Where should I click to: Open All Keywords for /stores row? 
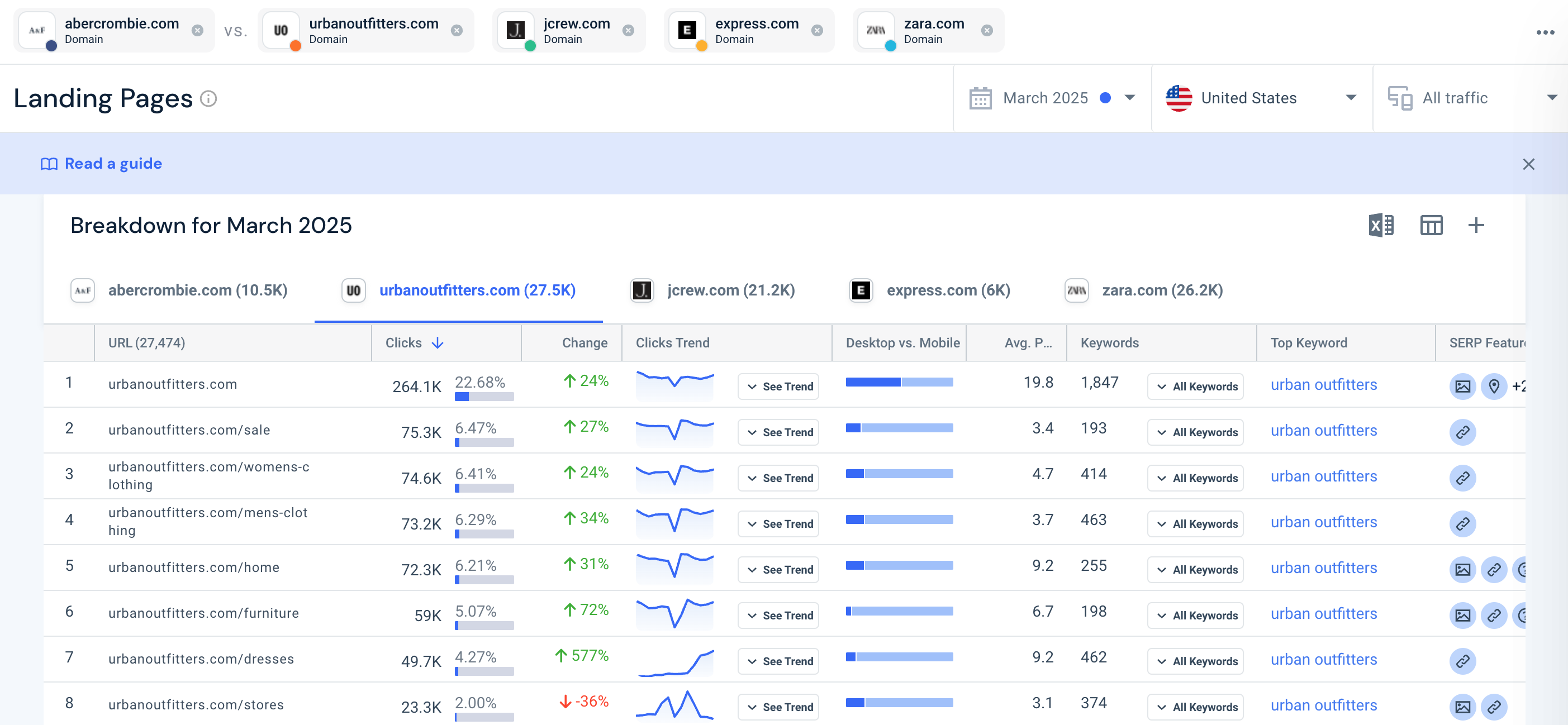pyautogui.click(x=1195, y=707)
